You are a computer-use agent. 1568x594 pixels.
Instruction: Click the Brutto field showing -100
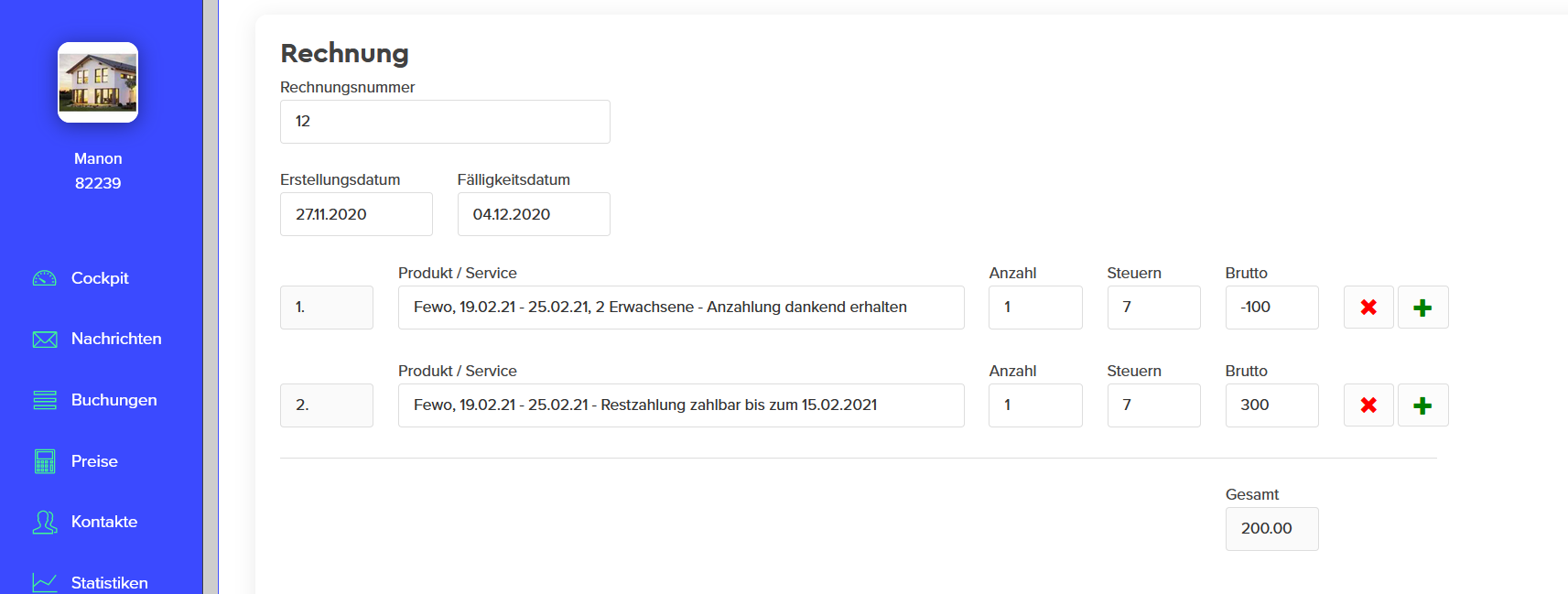pyautogui.click(x=1272, y=308)
